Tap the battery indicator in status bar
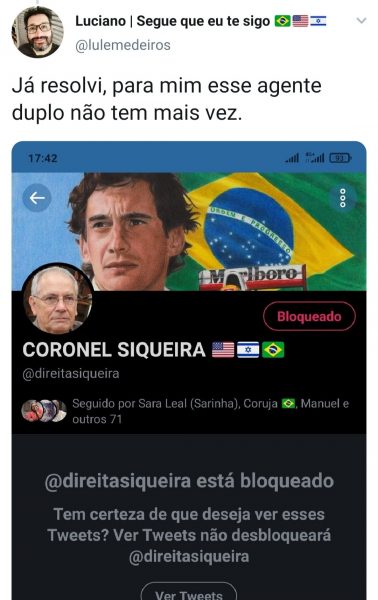 point(340,158)
